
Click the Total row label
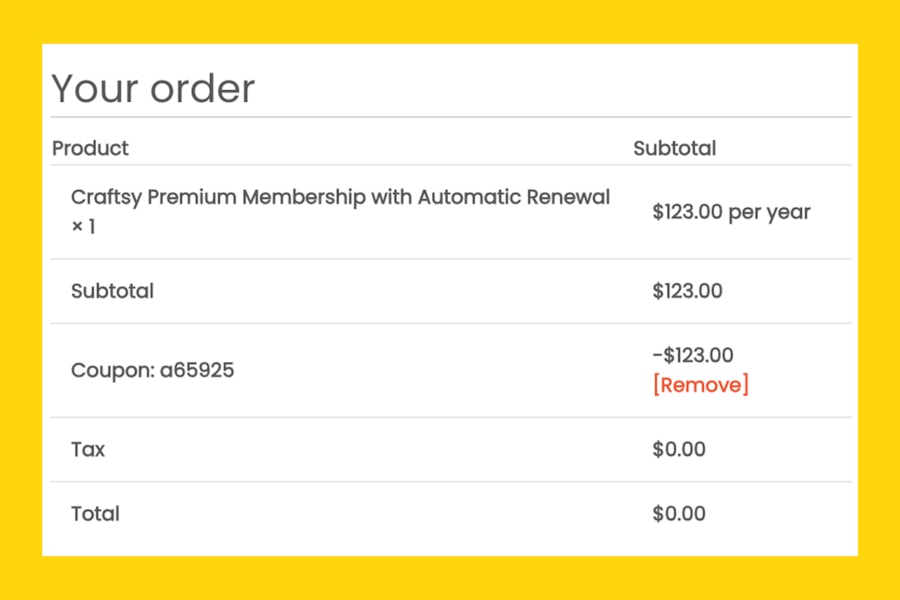point(95,514)
